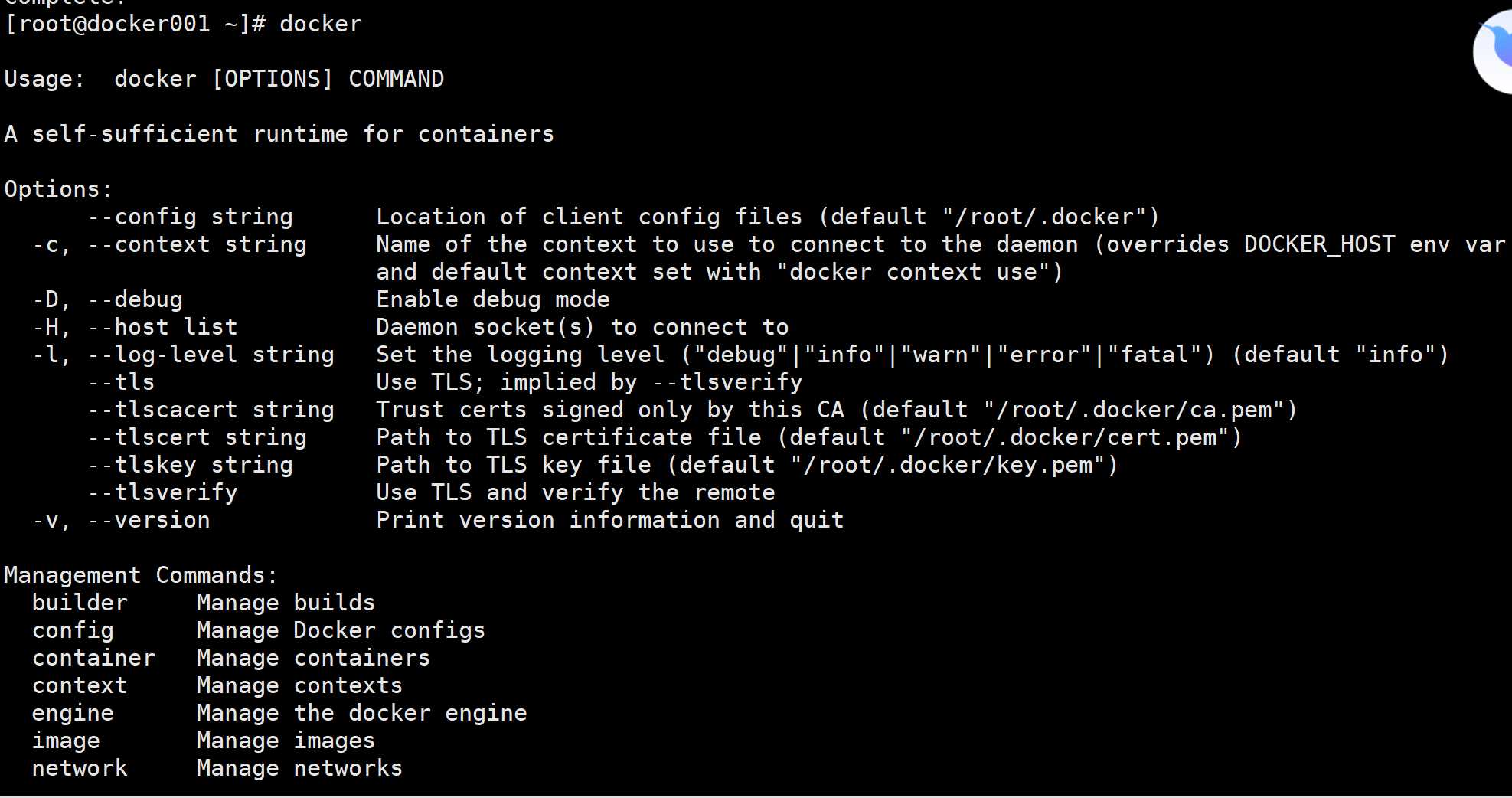Click the --log-level string option

[211, 355]
